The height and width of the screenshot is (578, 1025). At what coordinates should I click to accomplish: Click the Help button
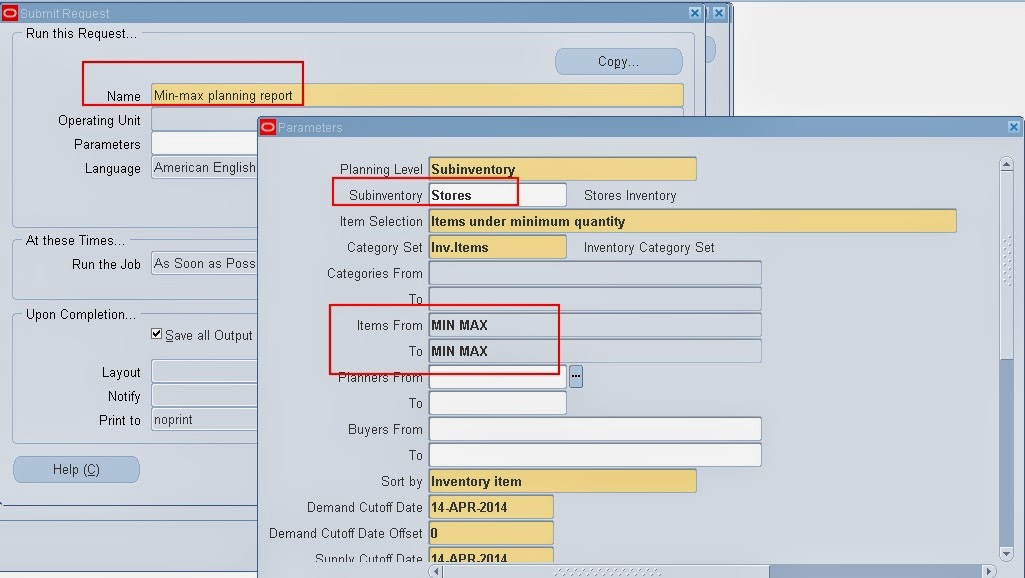pyautogui.click(x=76, y=468)
